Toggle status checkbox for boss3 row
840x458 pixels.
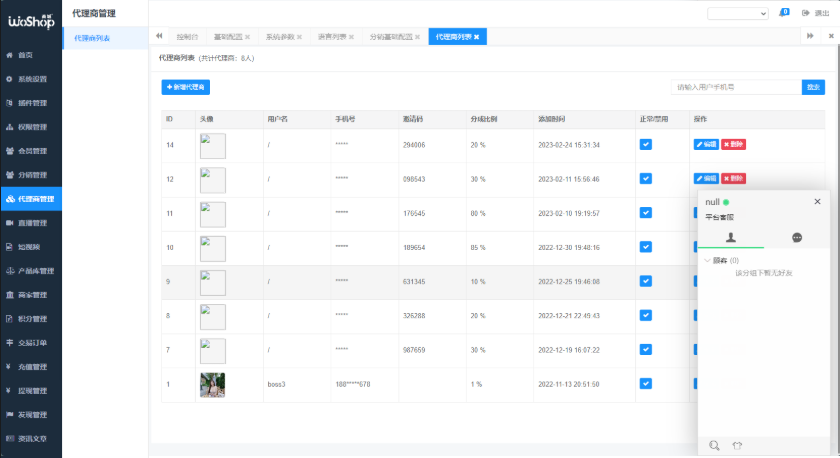[646, 384]
